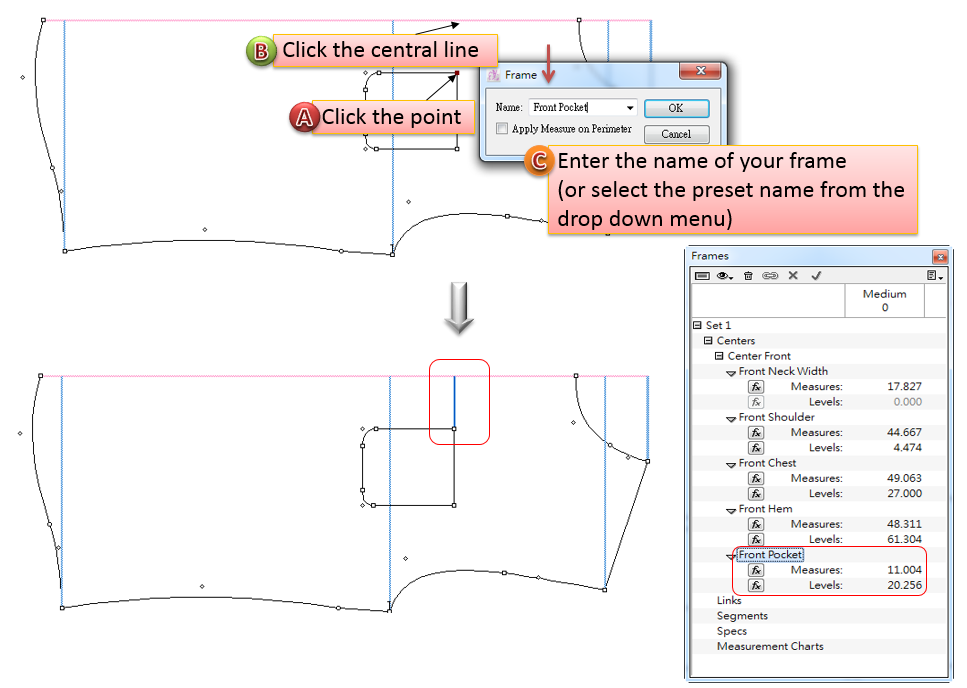Screen dimensions: 967x688
Task: Click the chain link icon in Frames toolbar
Action: pos(770,275)
